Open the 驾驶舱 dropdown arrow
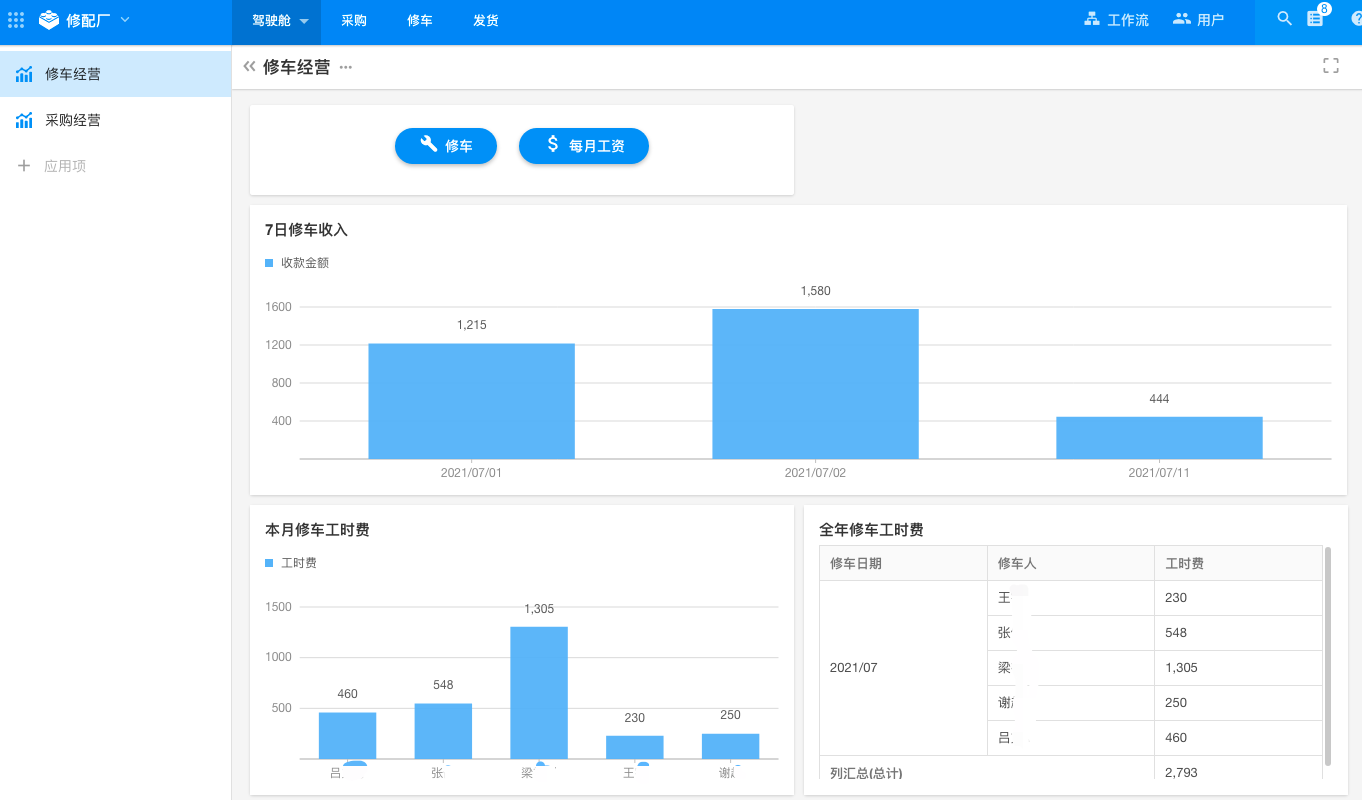Screen dimensions: 1362x800 click(304, 21)
